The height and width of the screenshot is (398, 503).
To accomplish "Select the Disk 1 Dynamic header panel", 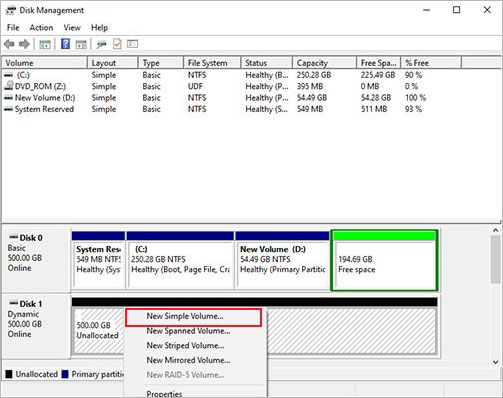I will pos(36,326).
